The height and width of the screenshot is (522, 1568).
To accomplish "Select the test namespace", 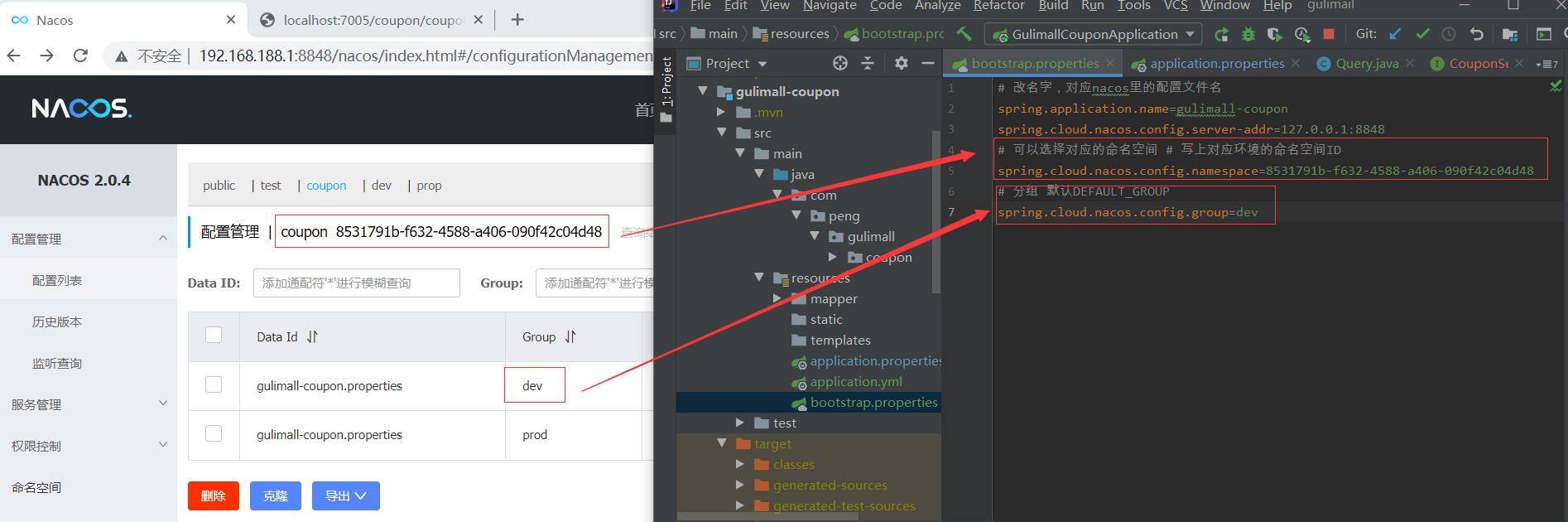I will (x=271, y=186).
